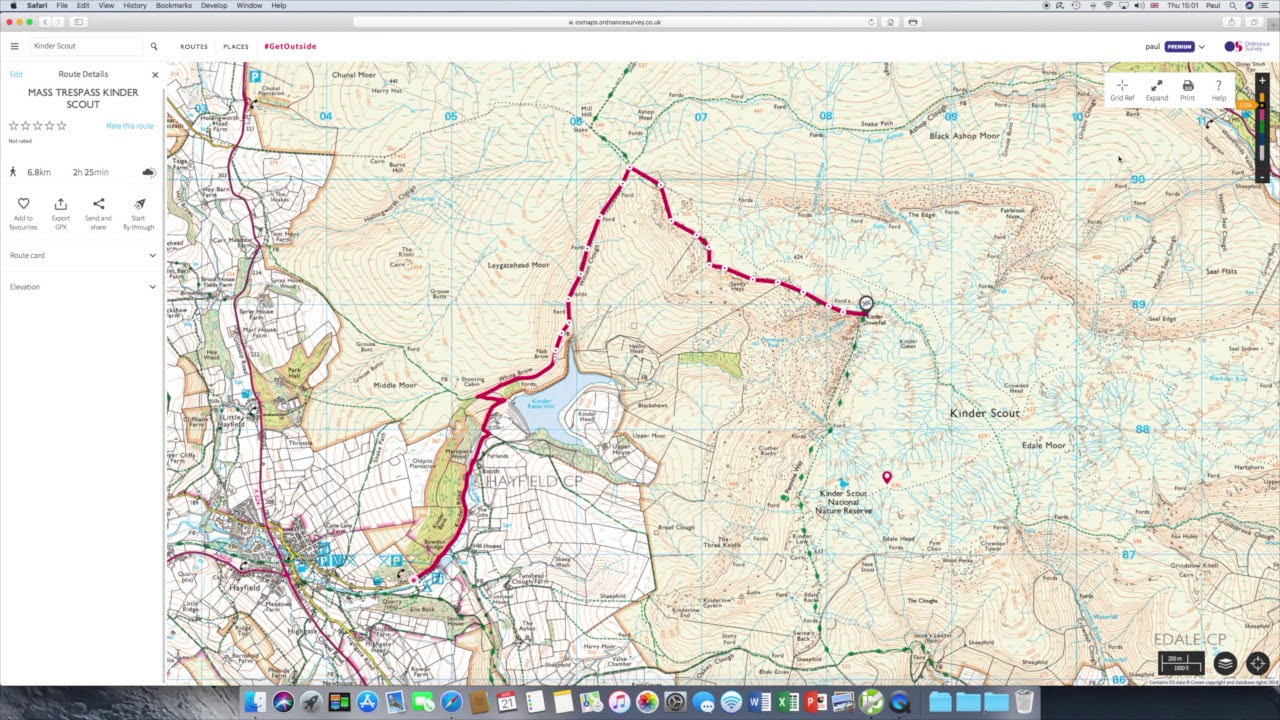
Task: Click the magenta location pin on the map
Action: point(887,478)
